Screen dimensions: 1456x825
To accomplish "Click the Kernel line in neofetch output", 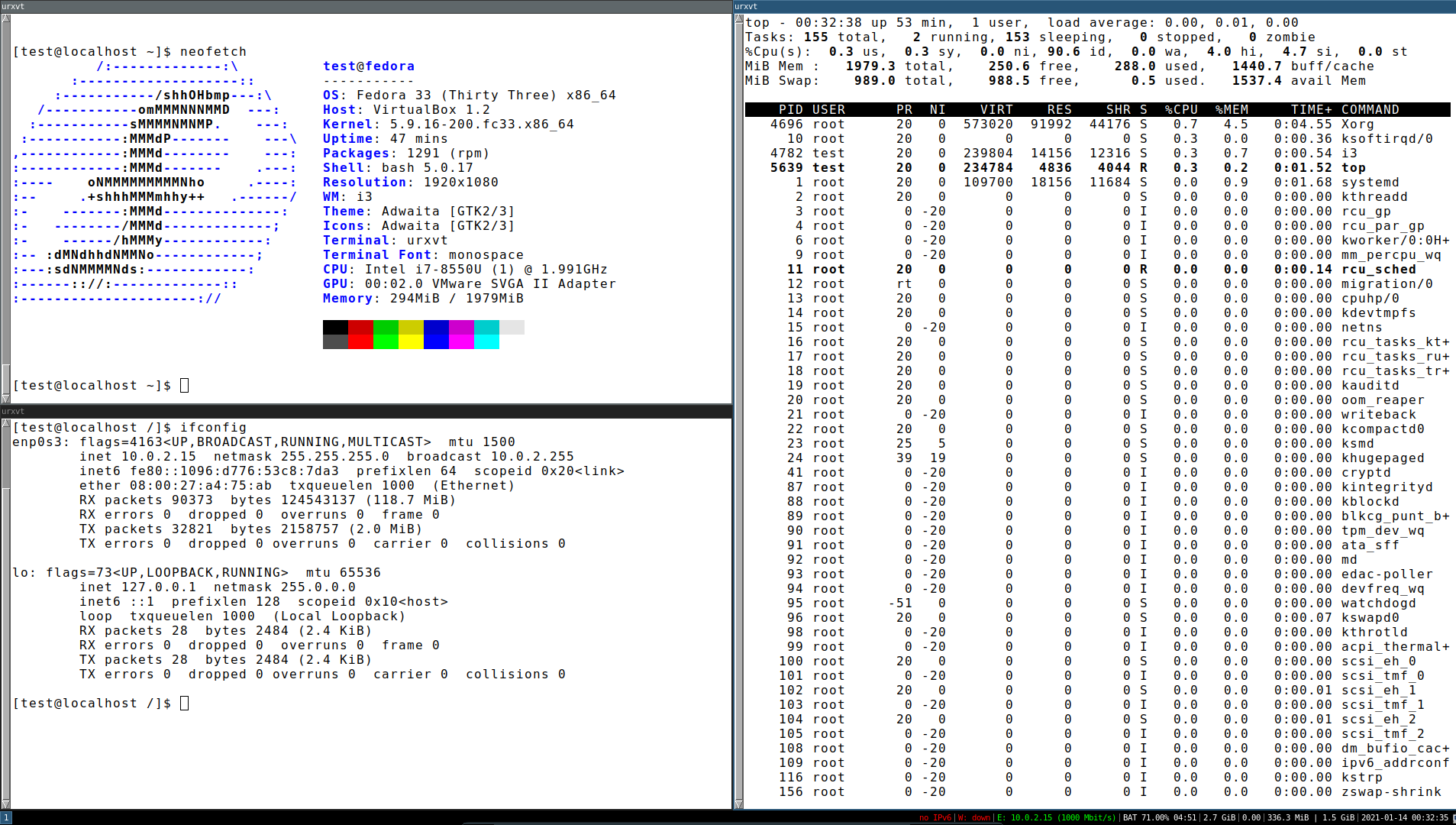I will click(448, 125).
